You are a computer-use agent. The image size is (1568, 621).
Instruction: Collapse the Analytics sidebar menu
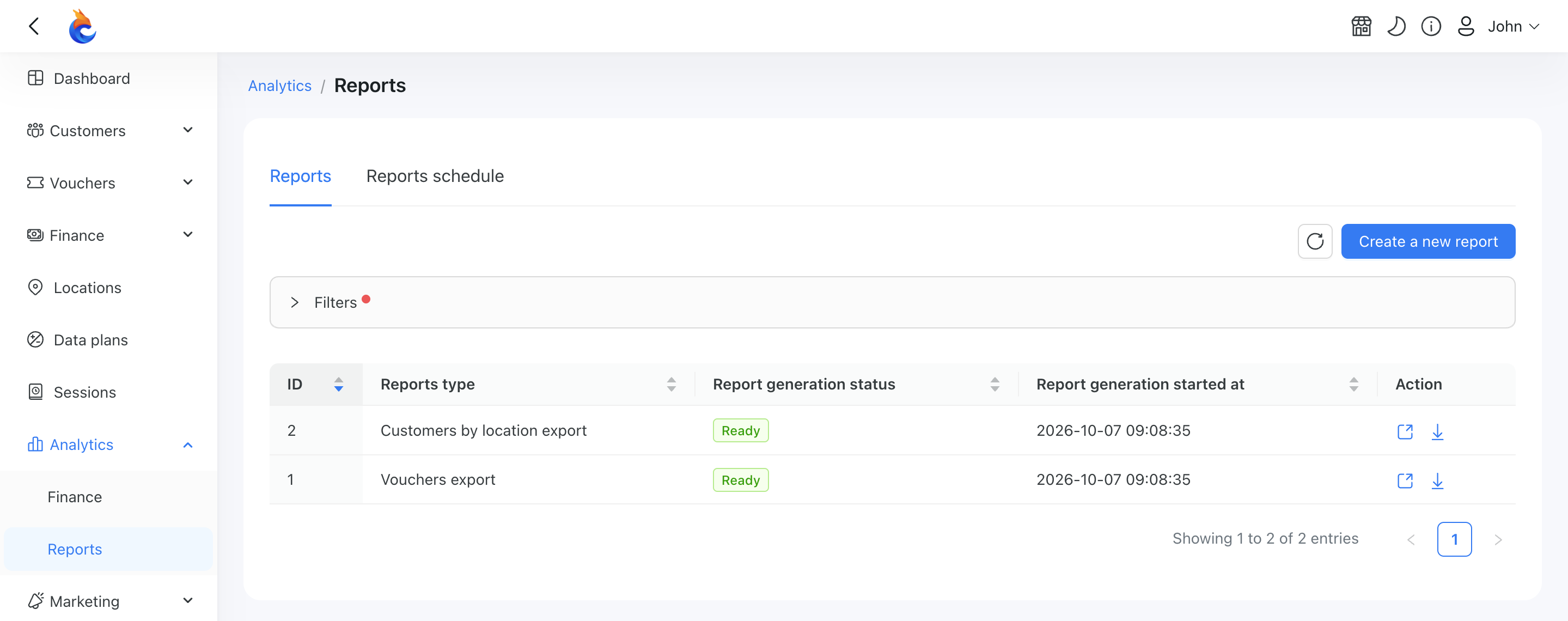pyautogui.click(x=108, y=445)
